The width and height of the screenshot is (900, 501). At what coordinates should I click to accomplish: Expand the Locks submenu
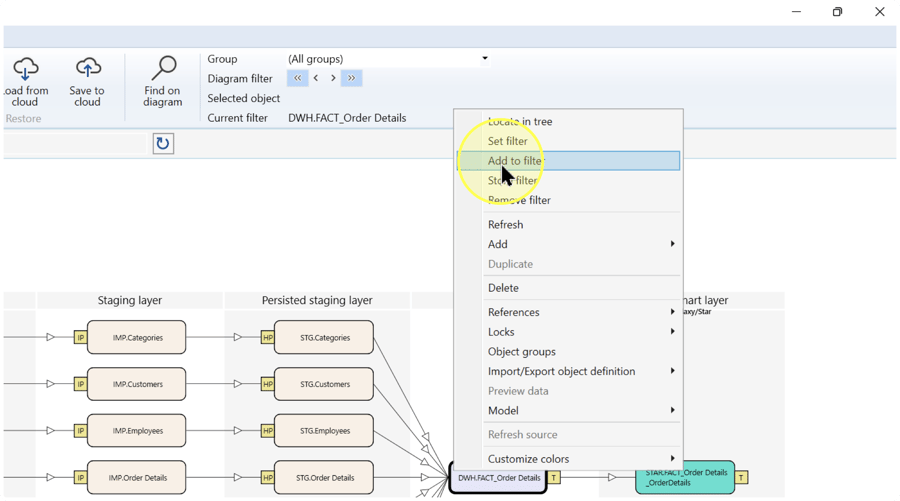pos(581,332)
